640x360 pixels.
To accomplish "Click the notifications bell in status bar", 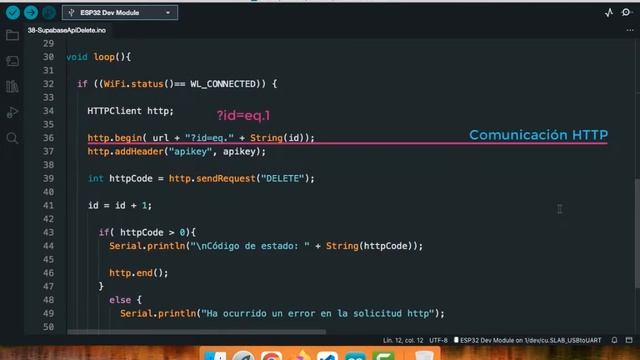I will [x=614, y=340].
